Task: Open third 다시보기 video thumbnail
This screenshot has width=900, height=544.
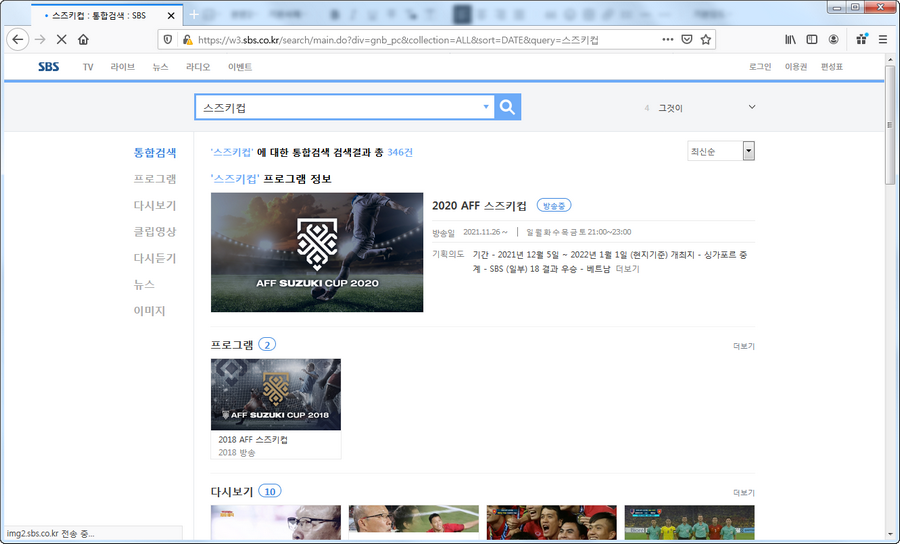Action: [552, 523]
